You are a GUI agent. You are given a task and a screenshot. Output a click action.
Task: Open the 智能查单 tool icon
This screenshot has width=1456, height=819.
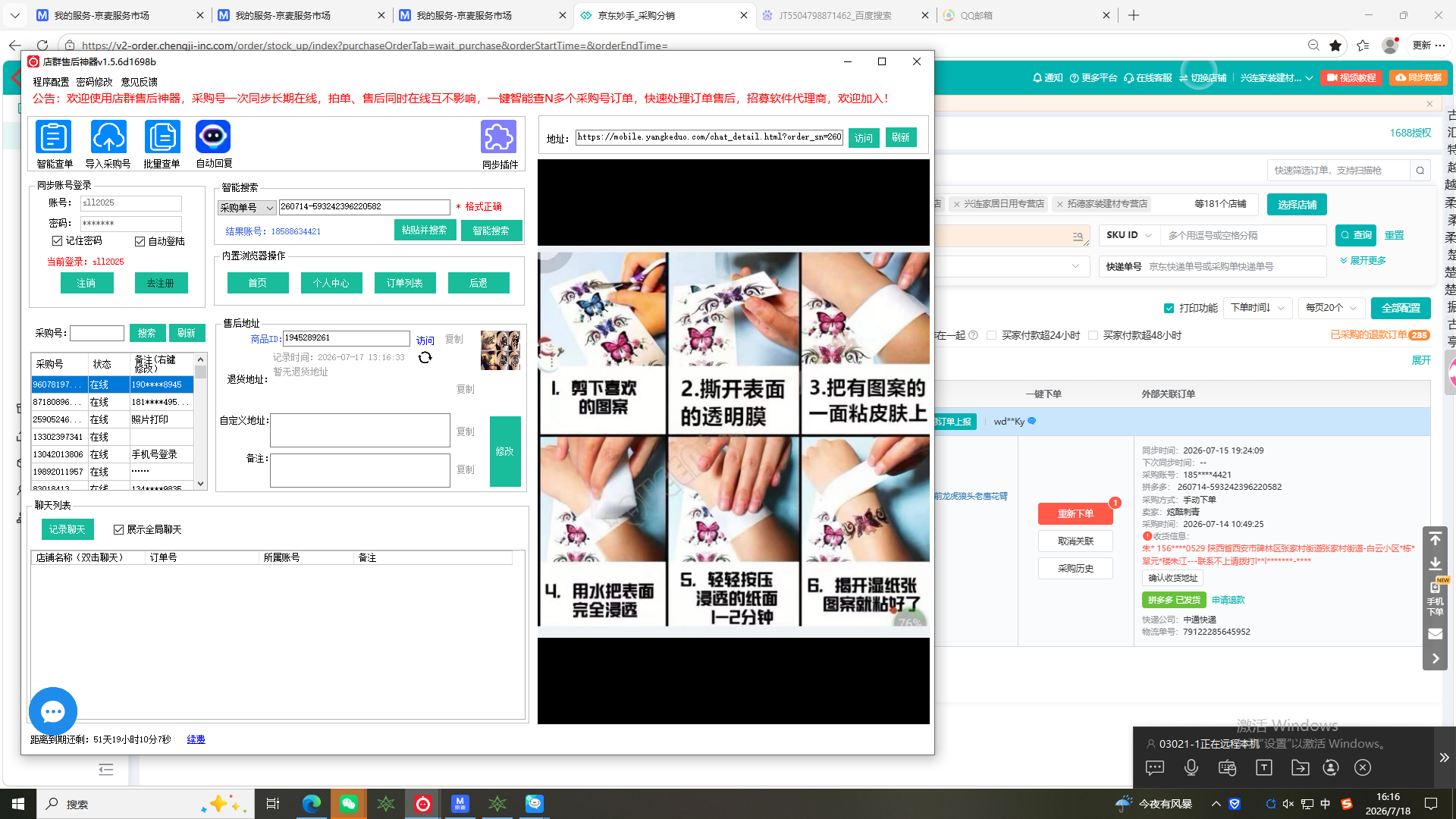pyautogui.click(x=54, y=137)
